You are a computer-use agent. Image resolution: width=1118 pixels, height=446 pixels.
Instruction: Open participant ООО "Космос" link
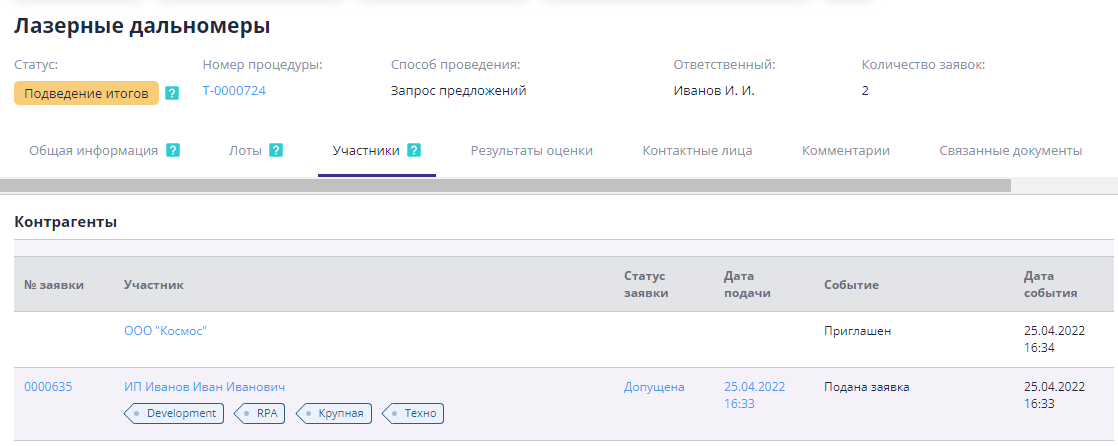tap(165, 330)
